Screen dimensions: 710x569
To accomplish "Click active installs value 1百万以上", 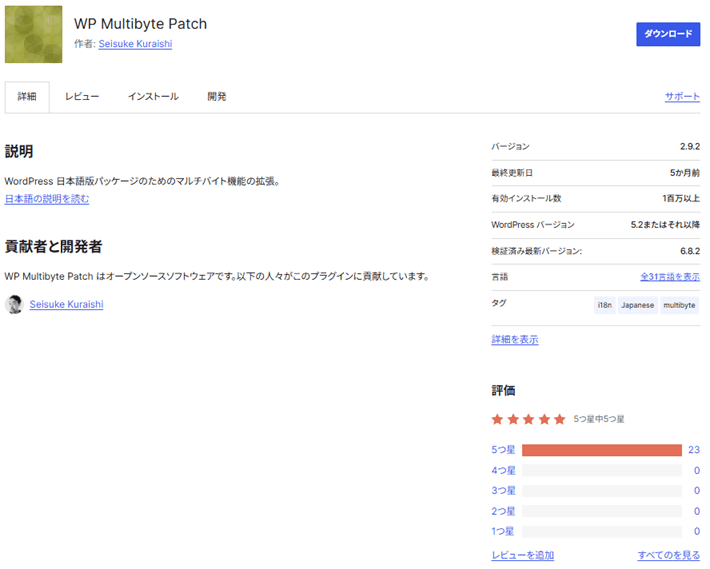I will tap(681, 198).
